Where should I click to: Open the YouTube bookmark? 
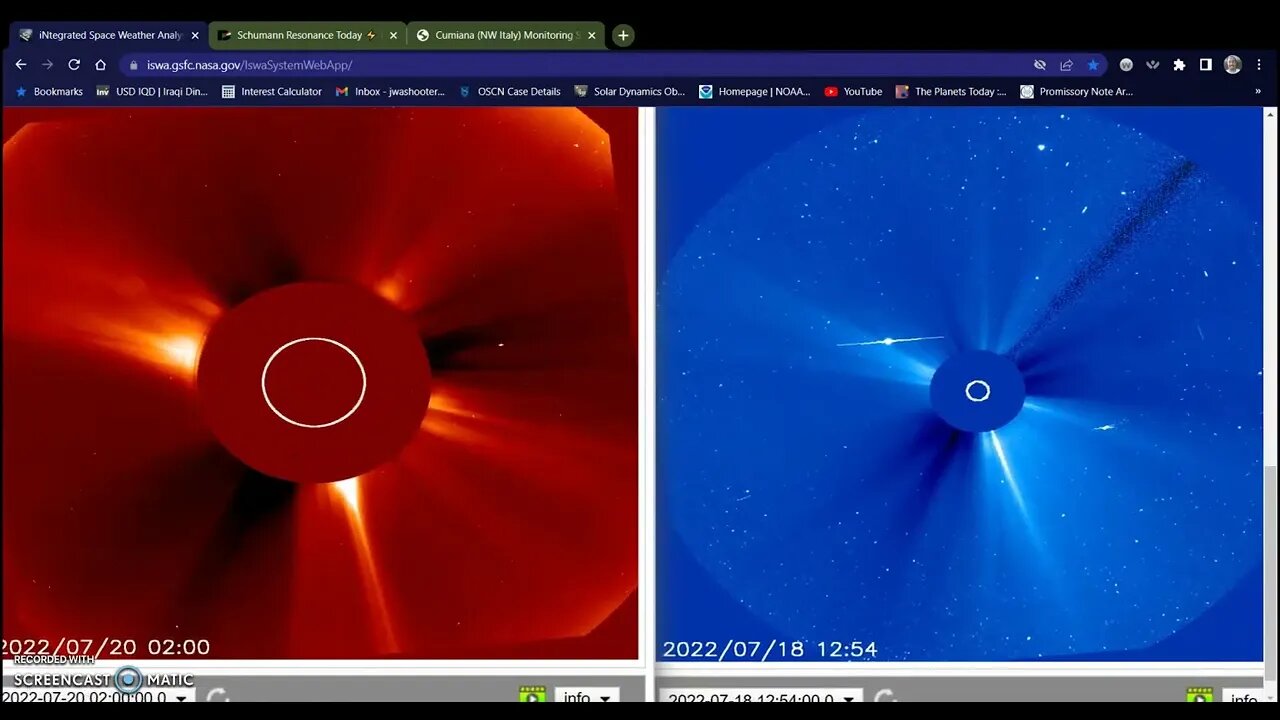[x=853, y=91]
